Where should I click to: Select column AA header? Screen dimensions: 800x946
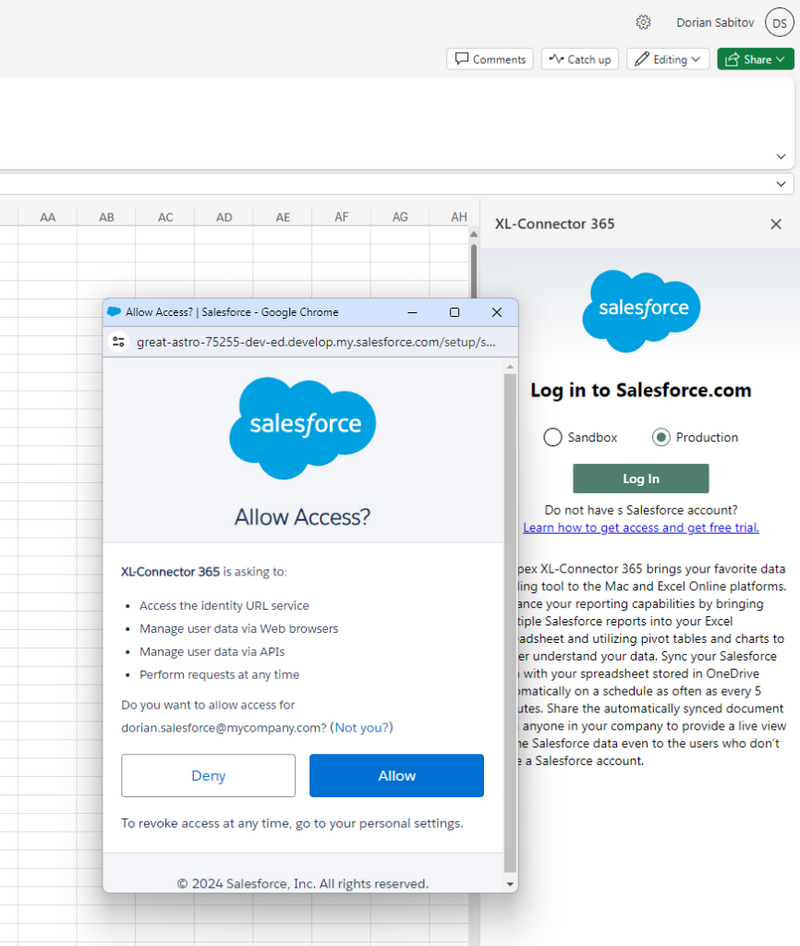pyautogui.click(x=48, y=217)
